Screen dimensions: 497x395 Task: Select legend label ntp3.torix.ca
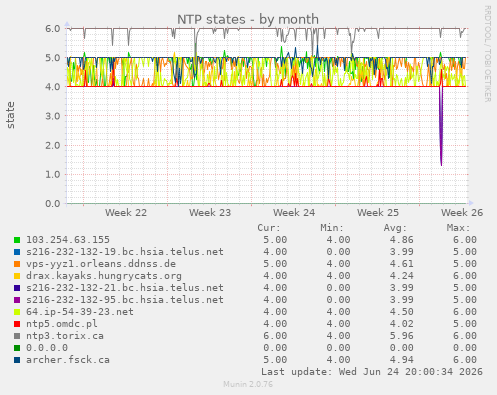click(x=65, y=336)
